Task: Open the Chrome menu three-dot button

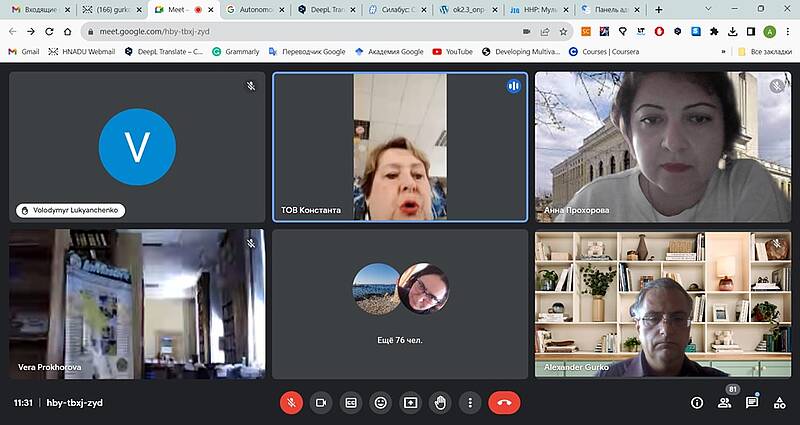Action: pyautogui.click(x=786, y=31)
